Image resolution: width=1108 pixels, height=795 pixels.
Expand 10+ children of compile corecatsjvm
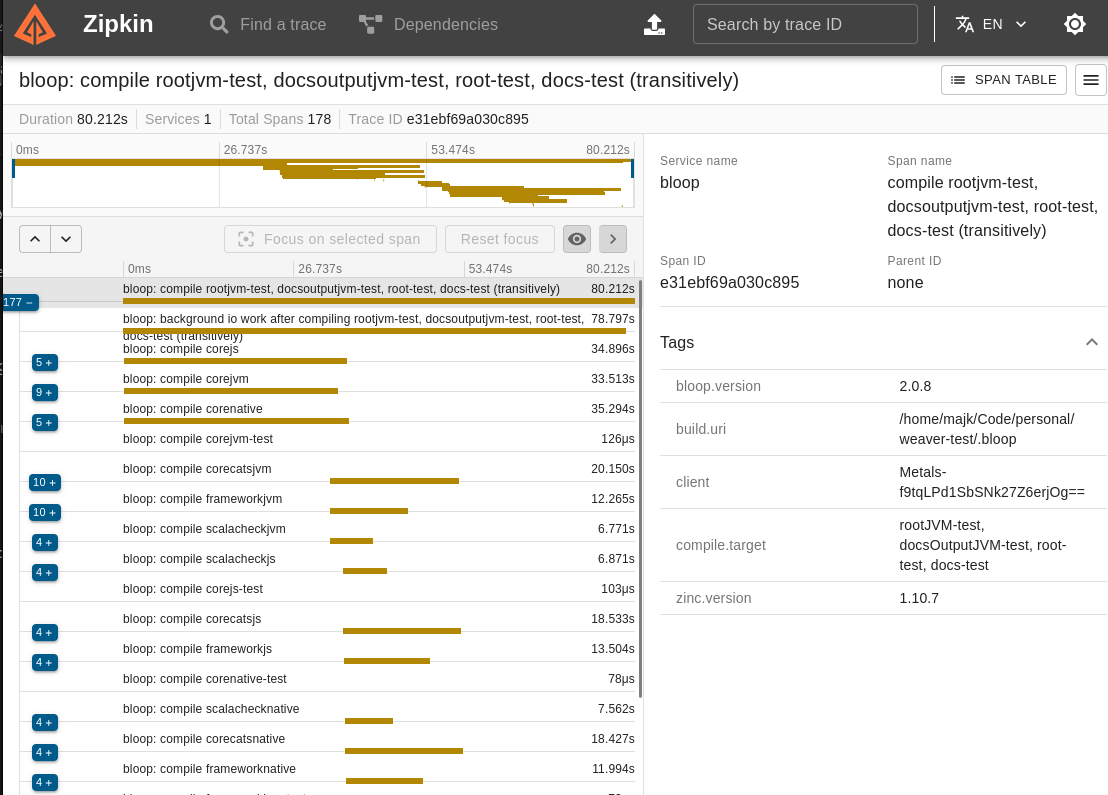pos(45,483)
